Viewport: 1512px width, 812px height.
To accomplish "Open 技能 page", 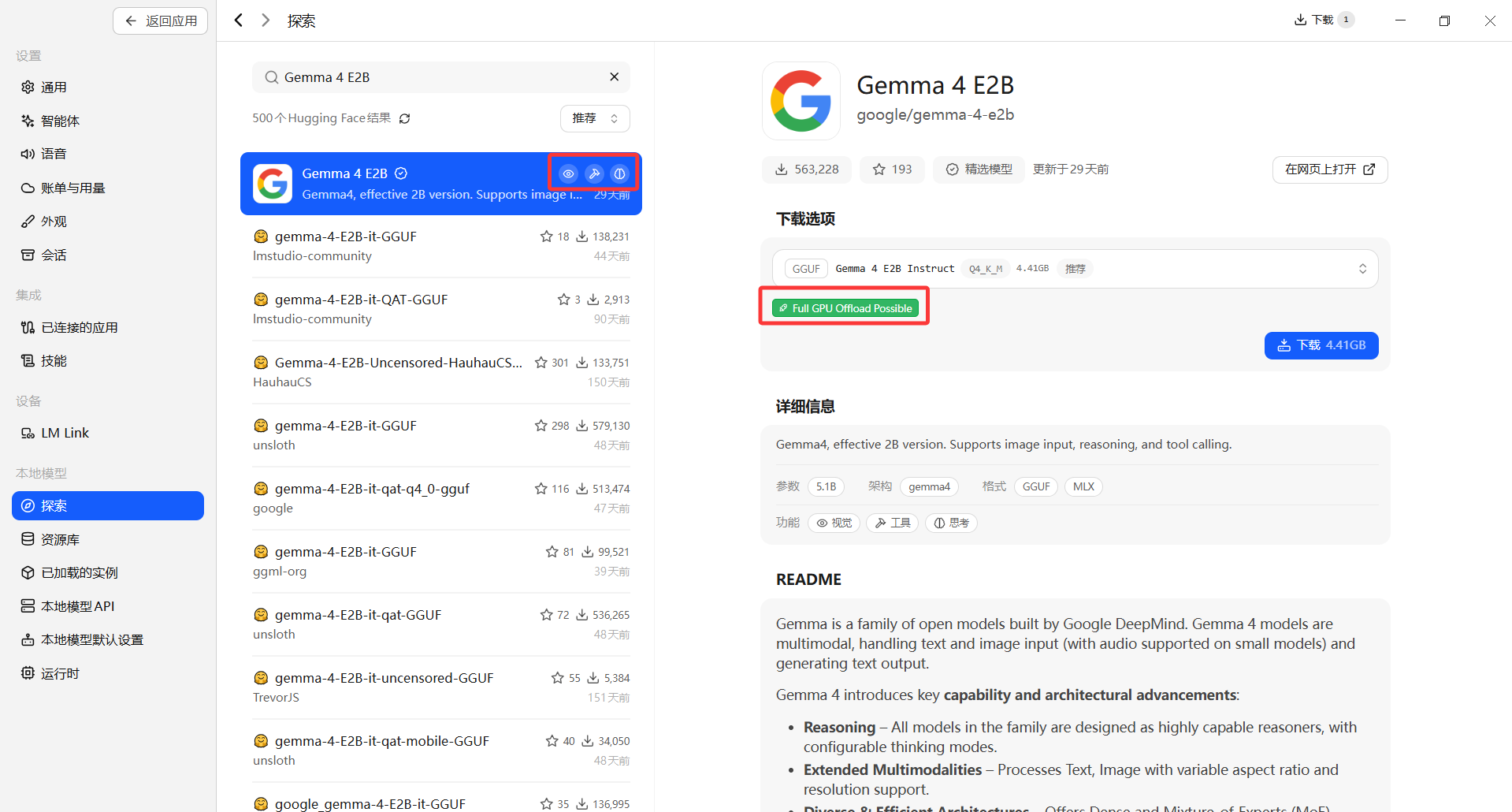I will [x=108, y=360].
